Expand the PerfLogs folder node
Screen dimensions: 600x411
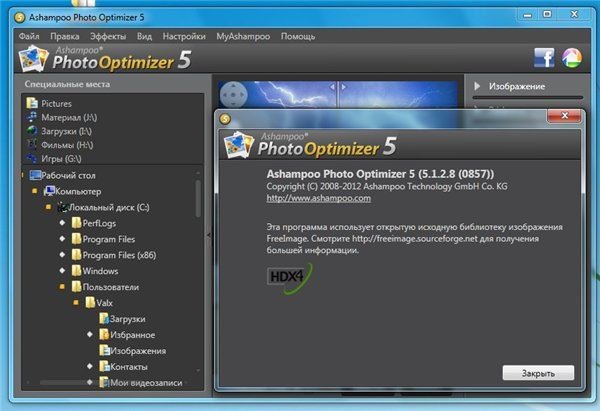coord(62,222)
